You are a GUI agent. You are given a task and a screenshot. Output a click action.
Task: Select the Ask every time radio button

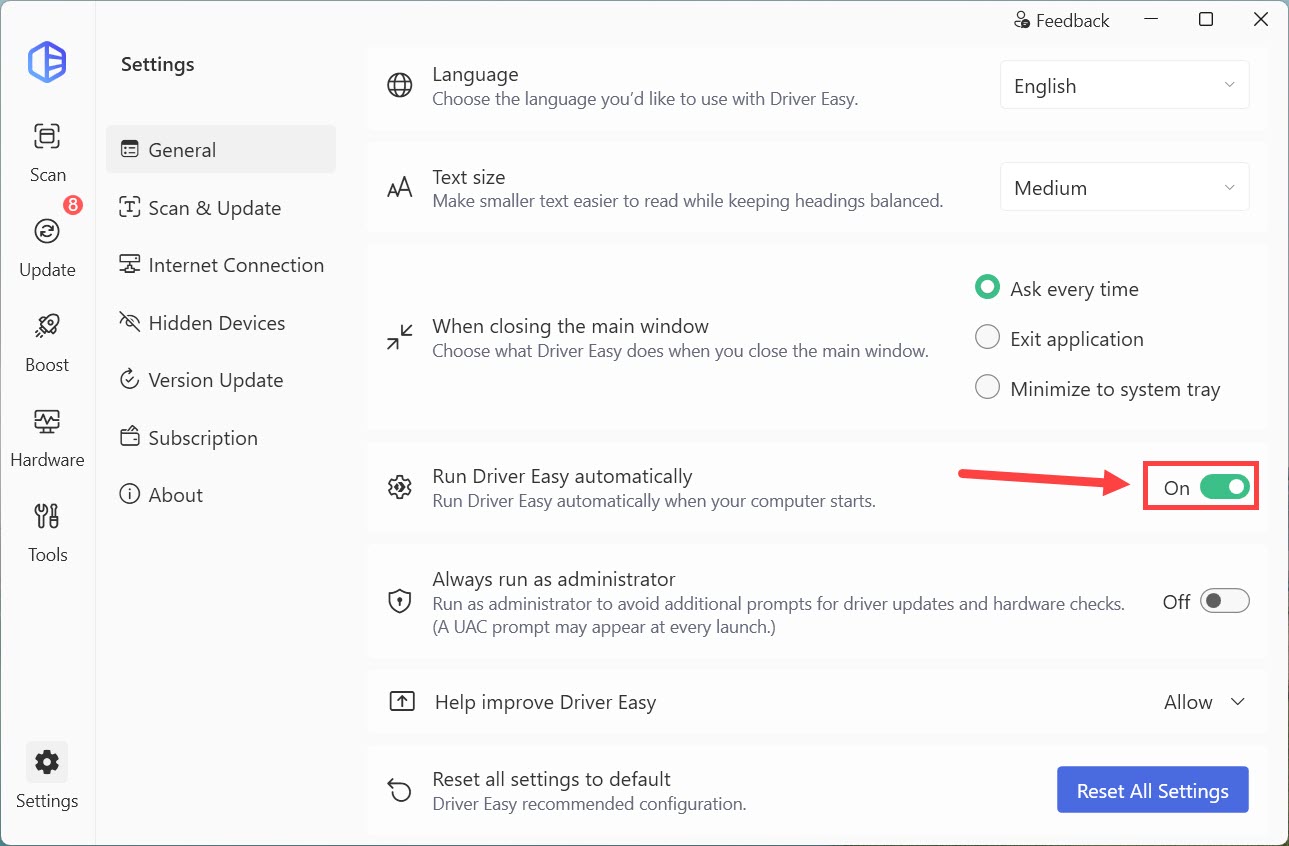coord(987,288)
